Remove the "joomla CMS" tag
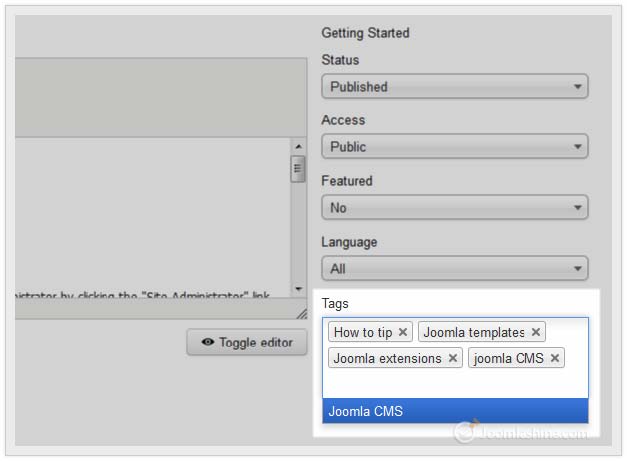Screen dimensions: 627x461 pos(555,358)
